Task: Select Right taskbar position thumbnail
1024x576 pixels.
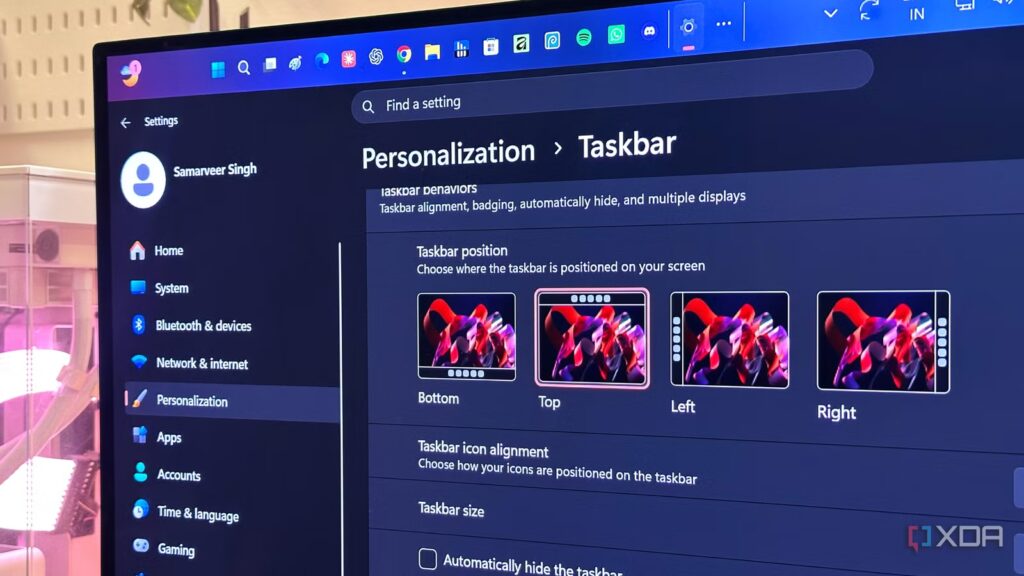Action: click(x=884, y=342)
